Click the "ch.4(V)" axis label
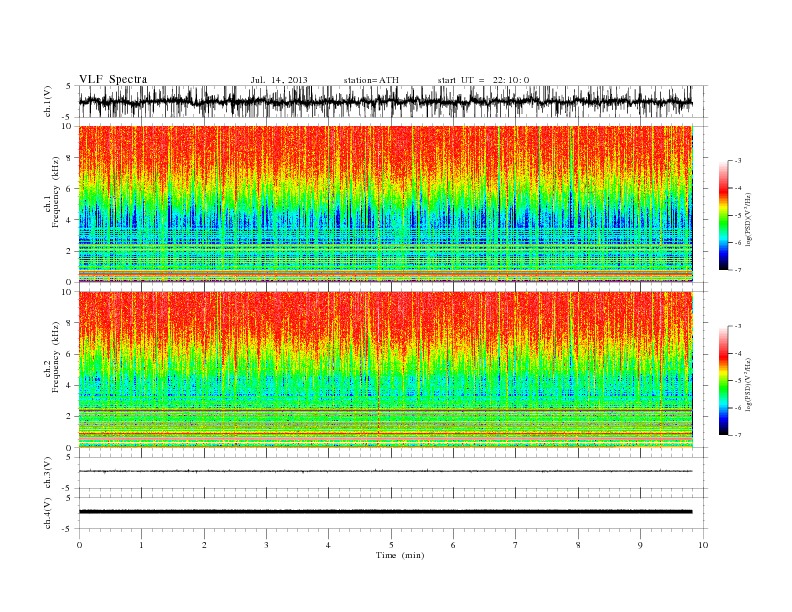 (x=48, y=513)
